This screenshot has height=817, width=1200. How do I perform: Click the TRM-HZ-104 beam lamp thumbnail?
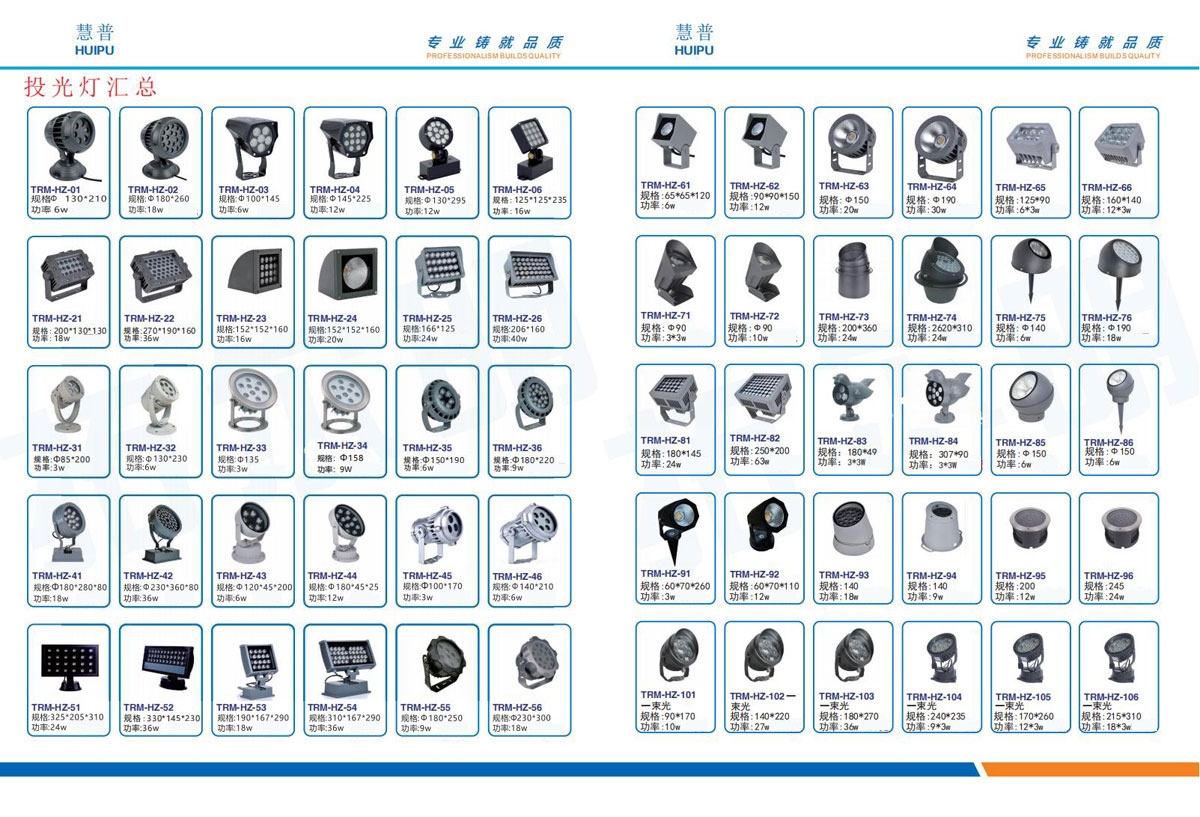point(942,658)
